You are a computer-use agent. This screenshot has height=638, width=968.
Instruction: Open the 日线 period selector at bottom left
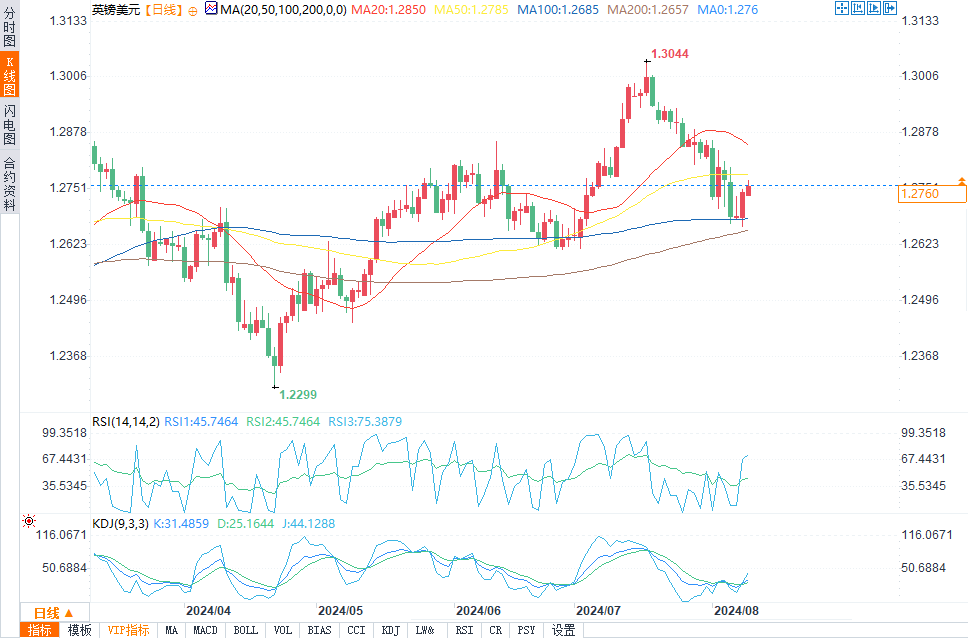[54, 613]
